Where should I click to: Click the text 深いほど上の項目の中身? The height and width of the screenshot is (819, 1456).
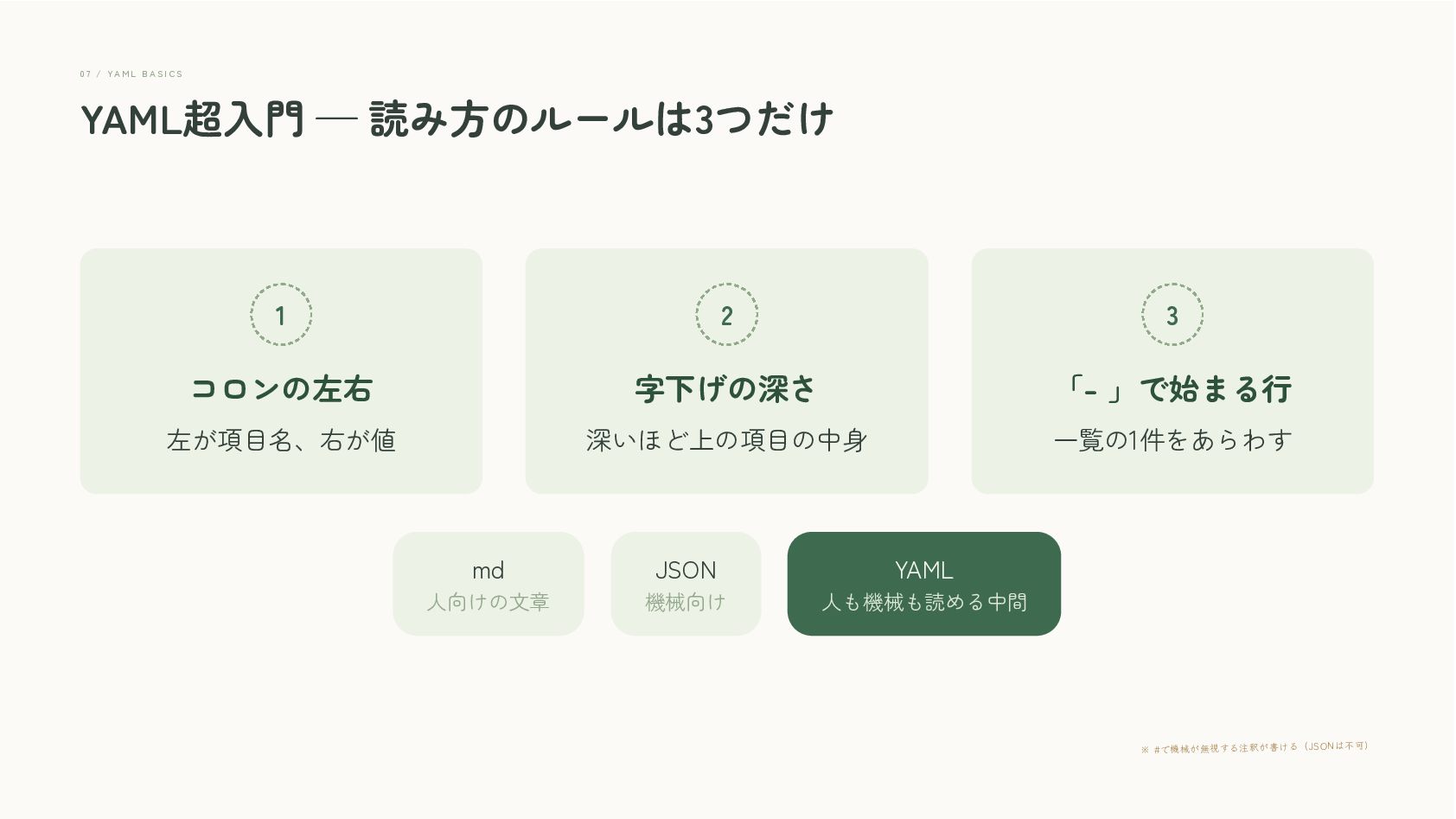[726, 441]
